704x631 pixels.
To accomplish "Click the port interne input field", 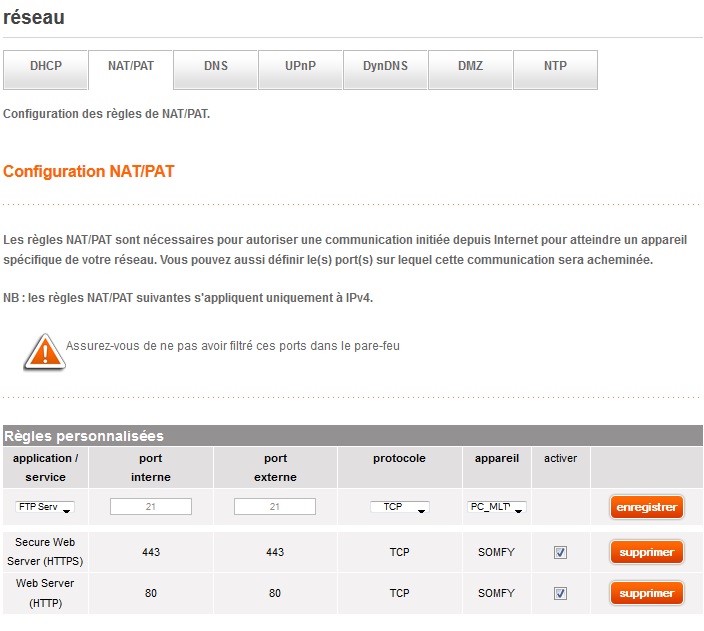I will pos(151,507).
